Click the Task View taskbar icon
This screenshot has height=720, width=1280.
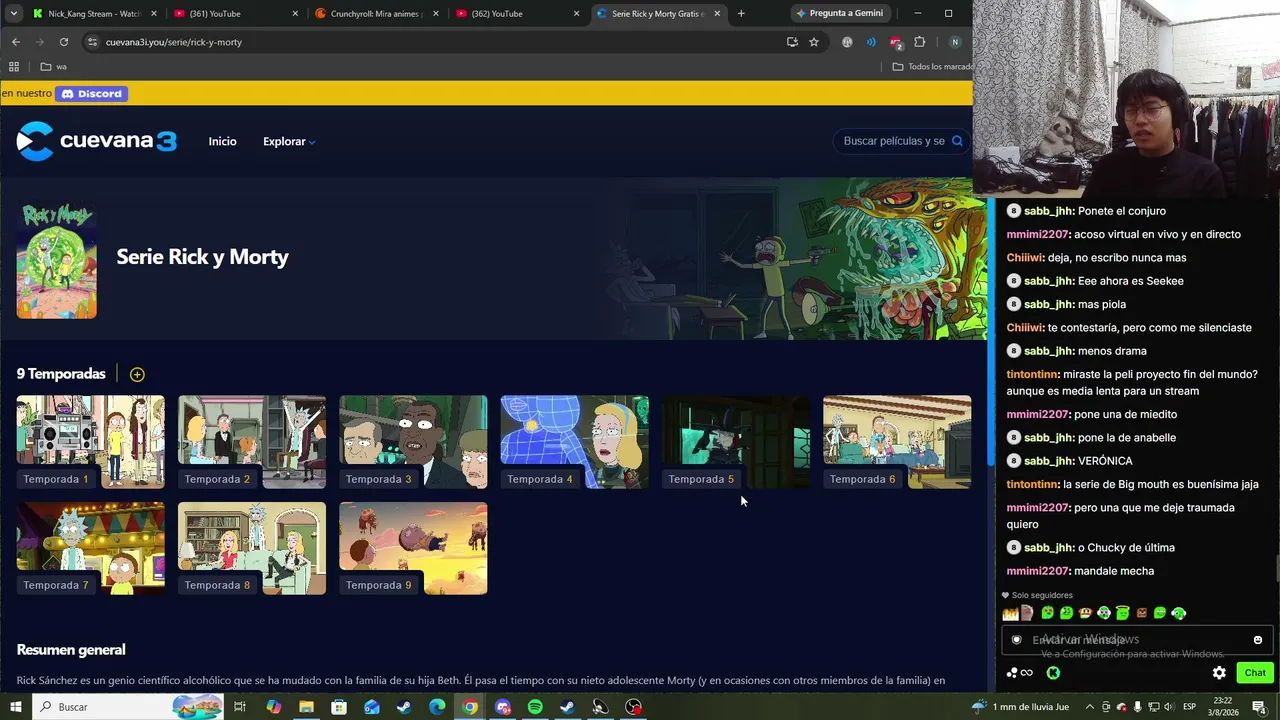pos(240,707)
